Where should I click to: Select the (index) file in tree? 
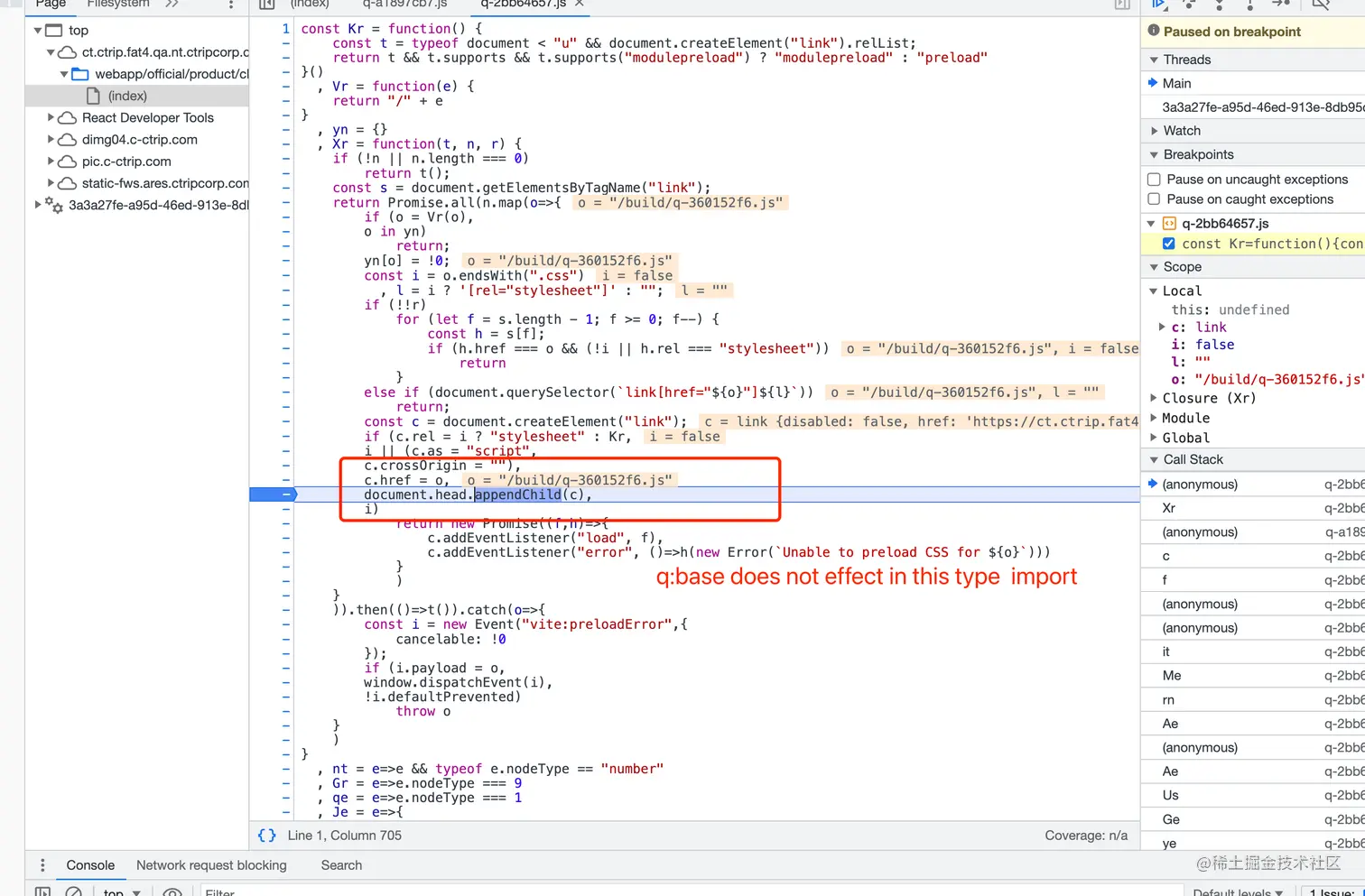137,96
